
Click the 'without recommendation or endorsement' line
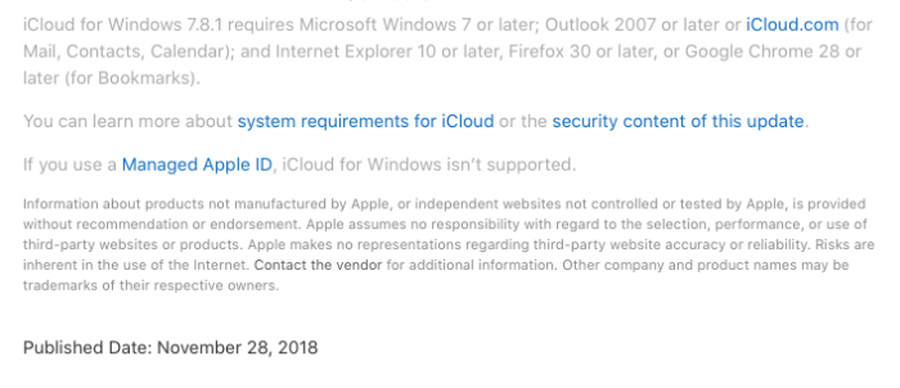click(445, 224)
